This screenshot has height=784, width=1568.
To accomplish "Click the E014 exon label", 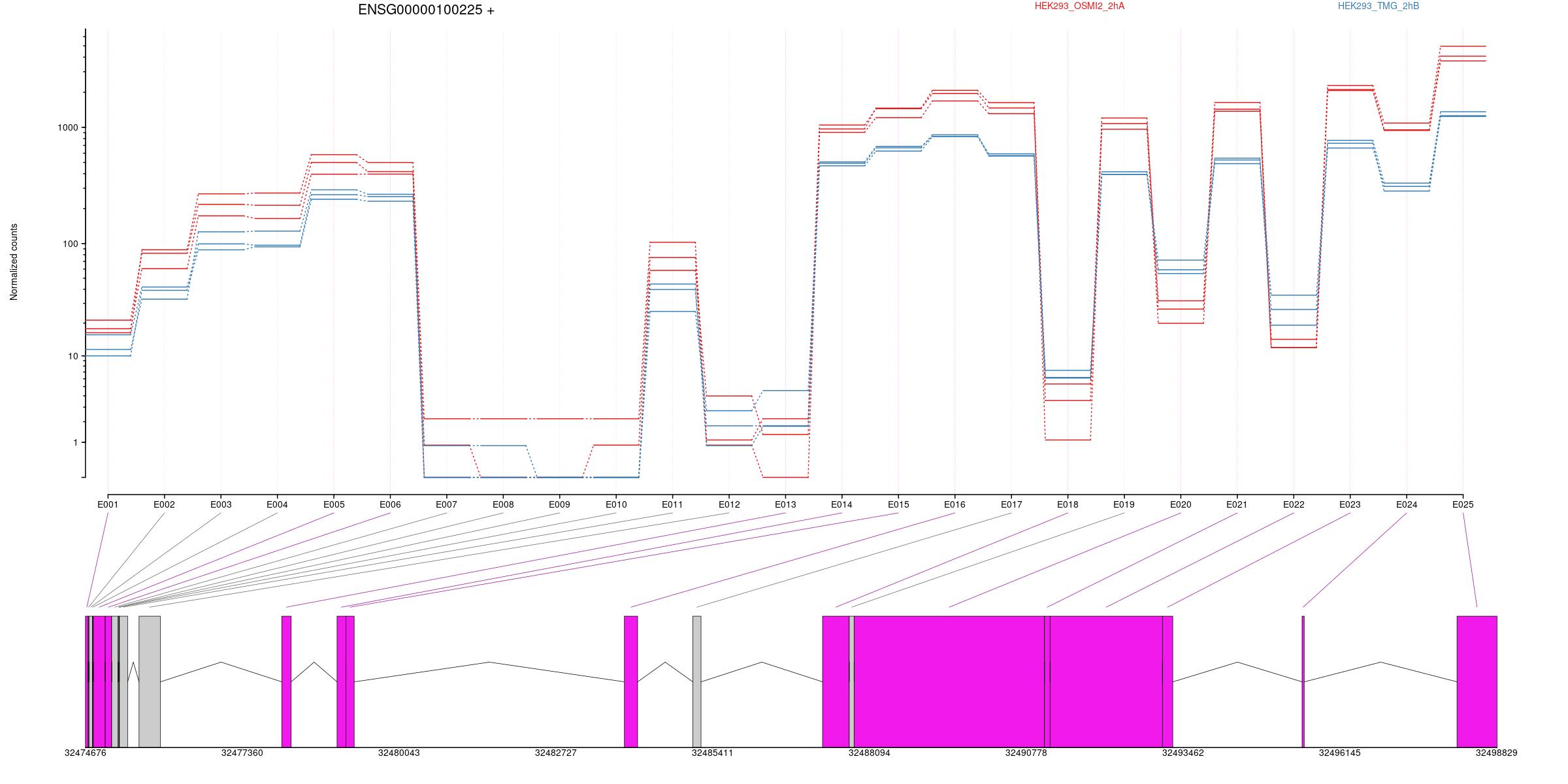I will (841, 504).
